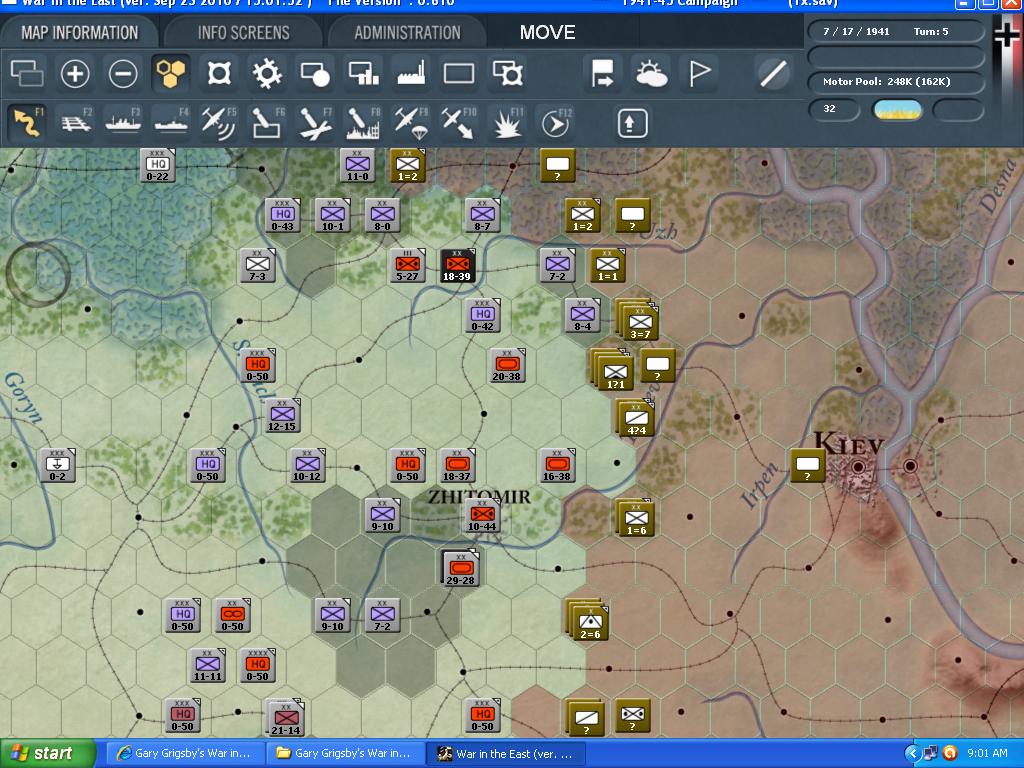Screen dimensions: 1024x768
Task: Switch to Gary Grigsby's War folder taskbar item
Action: [x=345, y=753]
